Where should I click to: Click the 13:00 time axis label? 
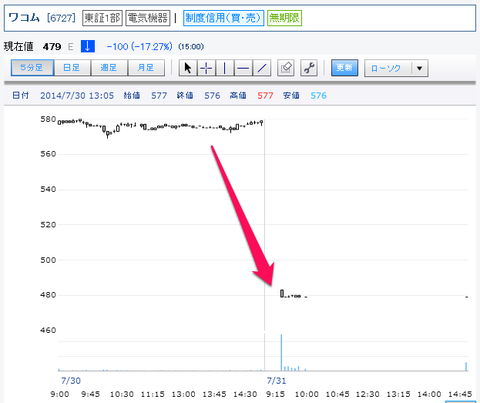point(183,394)
